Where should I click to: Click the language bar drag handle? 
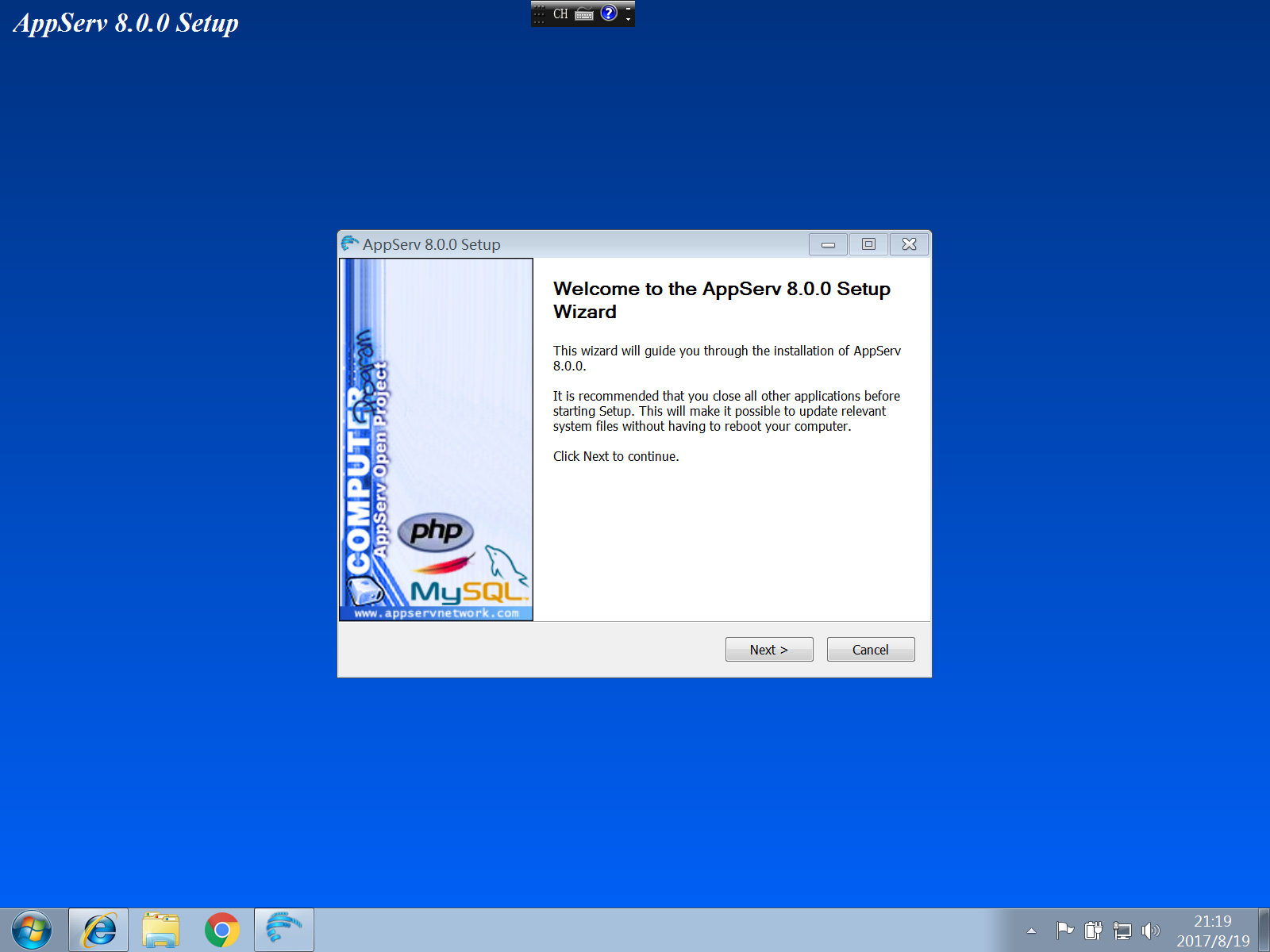click(540, 13)
